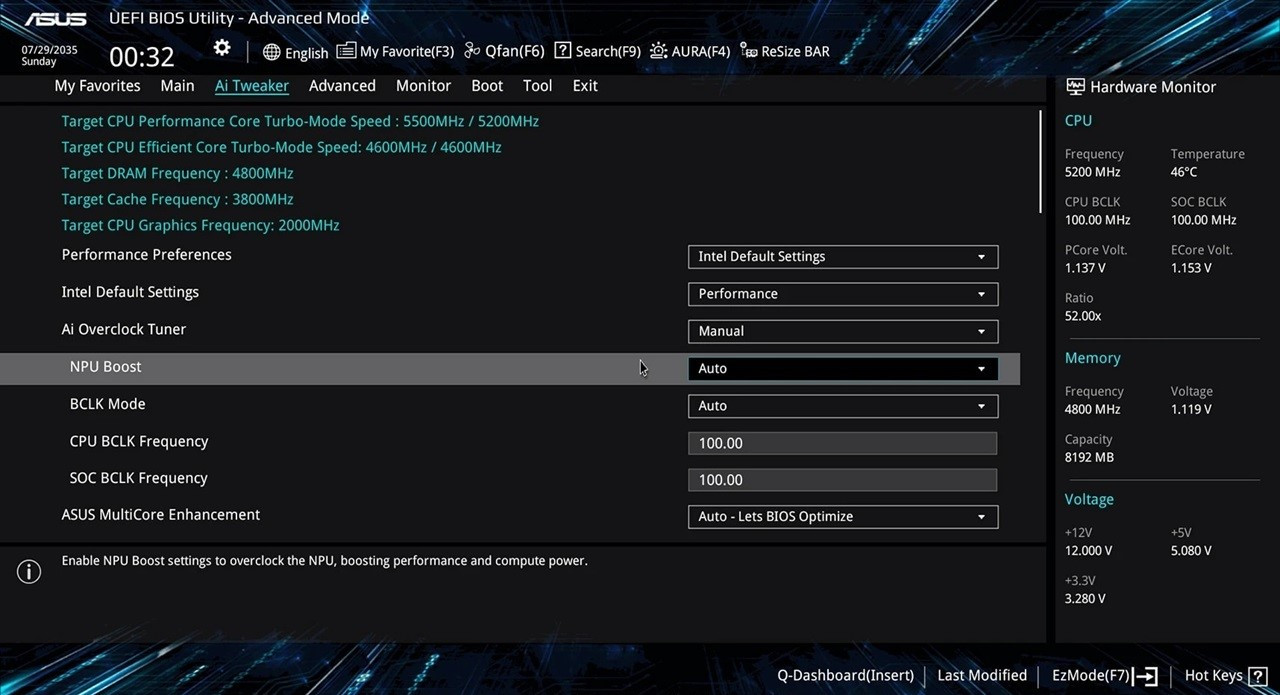Click the +12V 12.000 V reading
Image resolution: width=1280 pixels, height=695 pixels.
click(x=1089, y=551)
